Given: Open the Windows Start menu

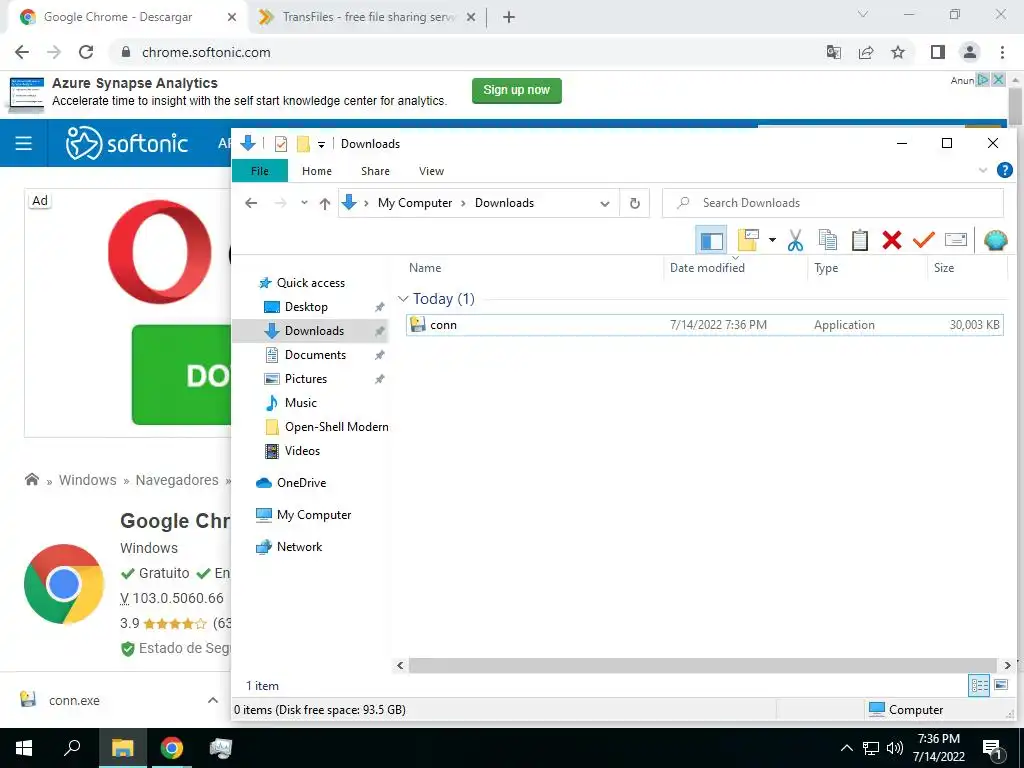Looking at the screenshot, I should 24,748.
